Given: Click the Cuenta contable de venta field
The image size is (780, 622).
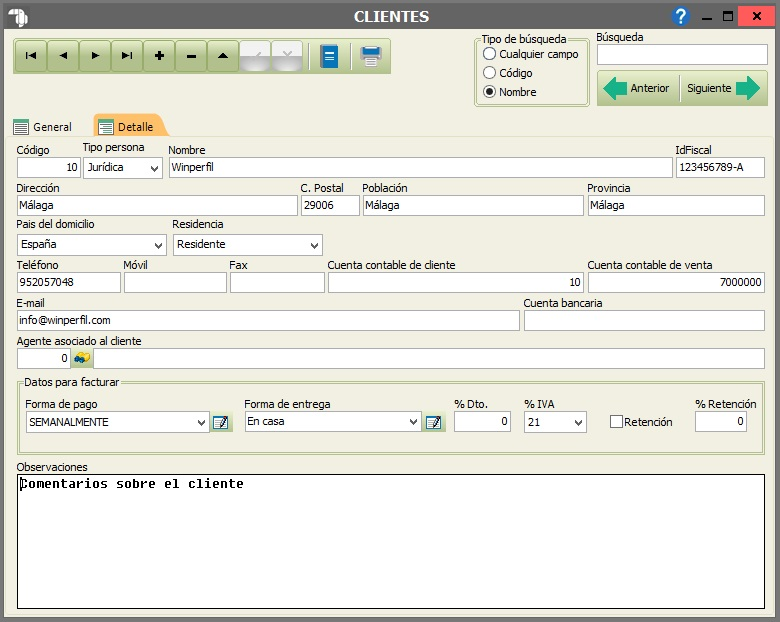Looking at the screenshot, I should point(676,282).
